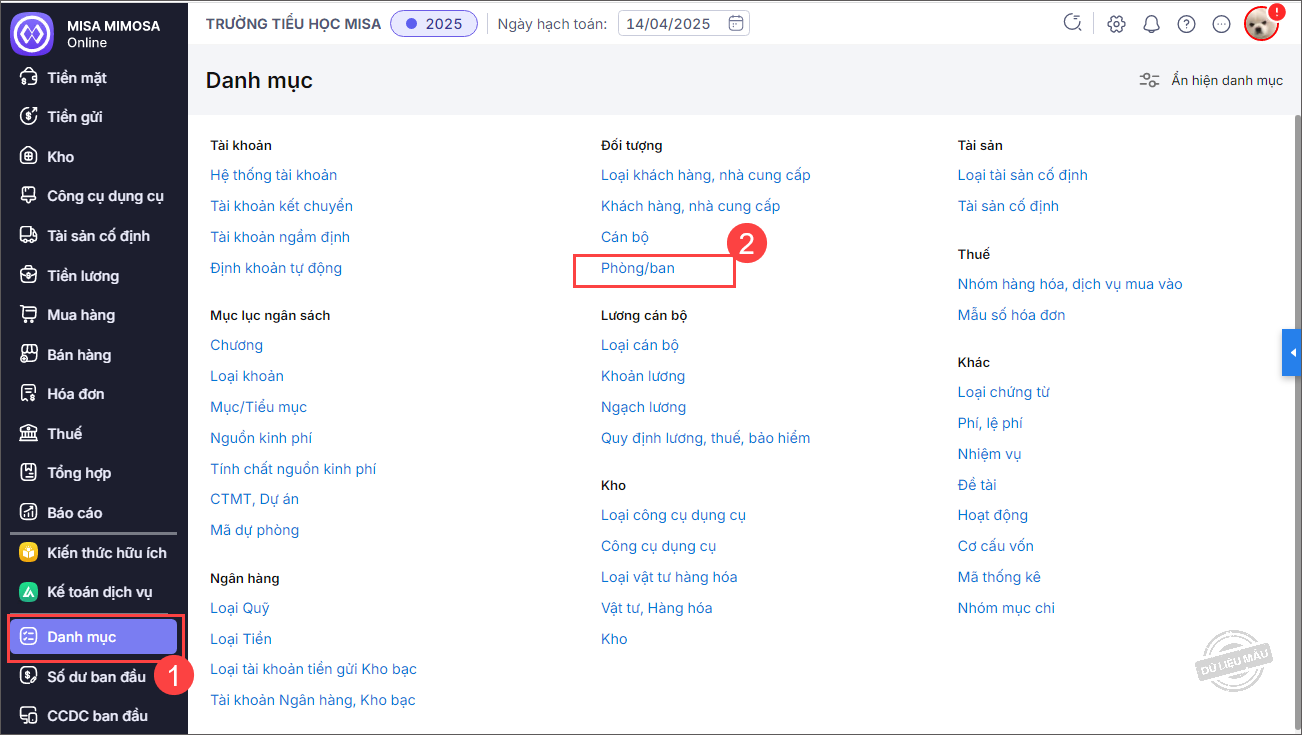Click the Danh mục sidebar icon
The width and height of the screenshot is (1302, 735).
pos(29,637)
